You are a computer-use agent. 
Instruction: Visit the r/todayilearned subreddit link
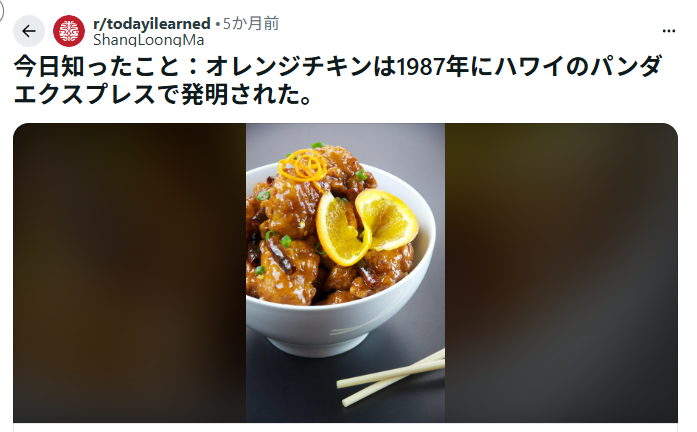tap(152, 24)
